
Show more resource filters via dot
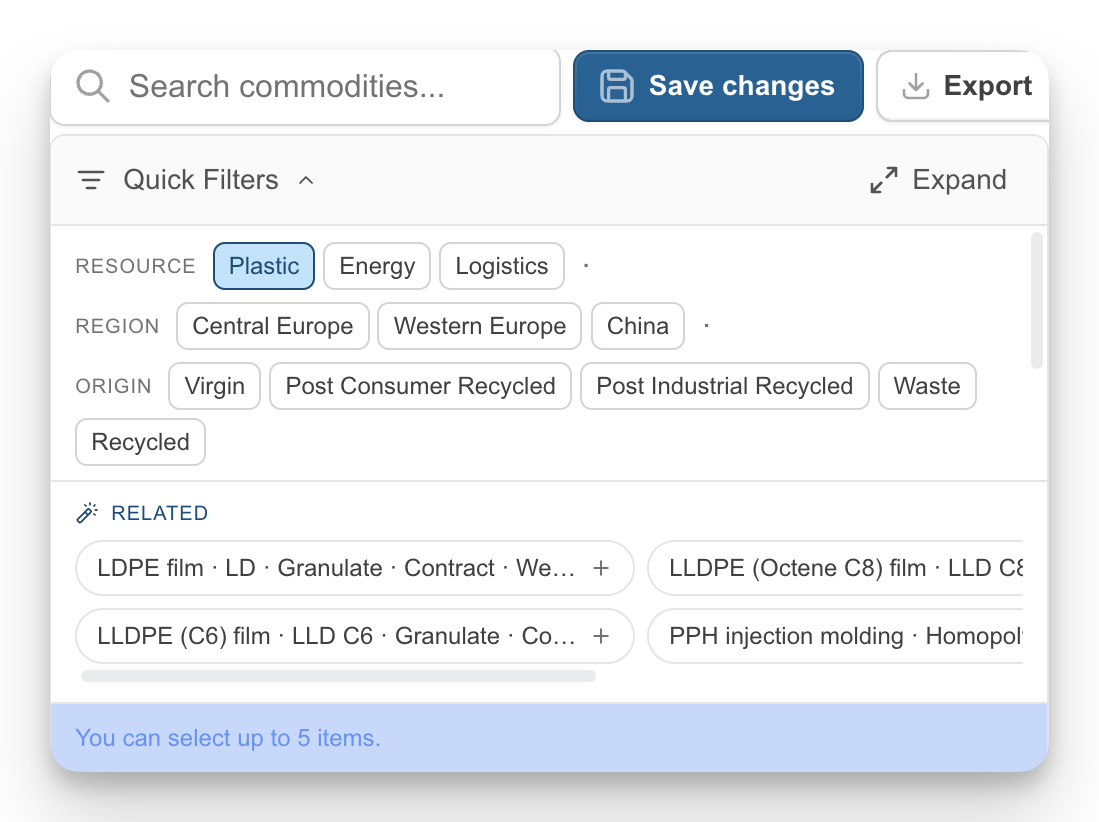586,266
